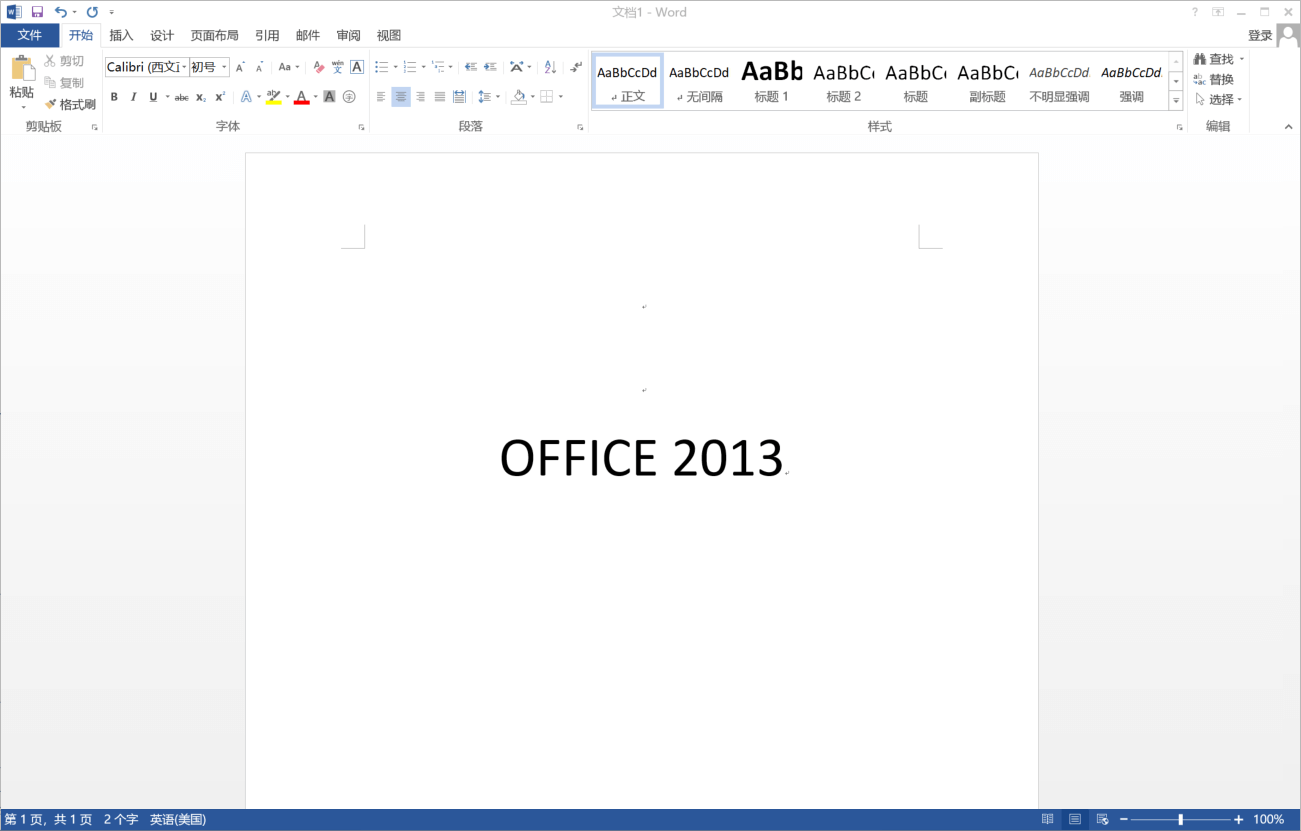
Task: Expand multilevel list options
Action: pyautogui.click(x=451, y=67)
